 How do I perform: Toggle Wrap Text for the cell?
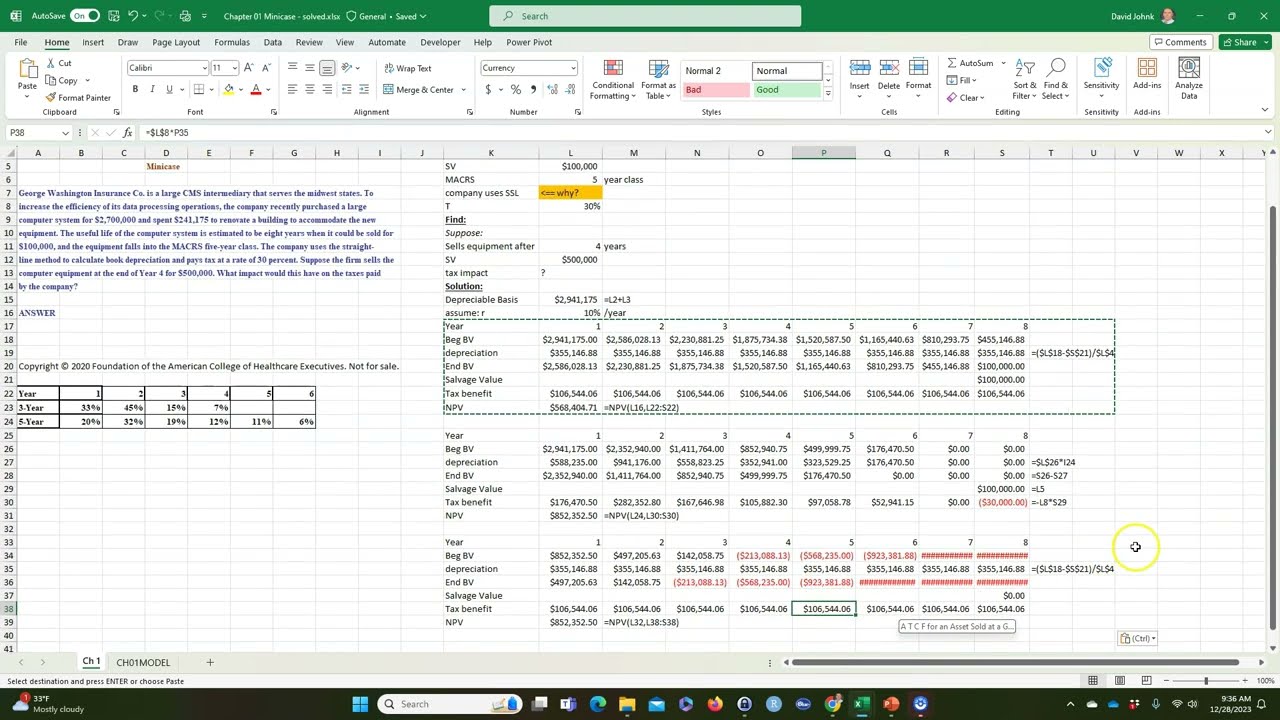[407, 69]
